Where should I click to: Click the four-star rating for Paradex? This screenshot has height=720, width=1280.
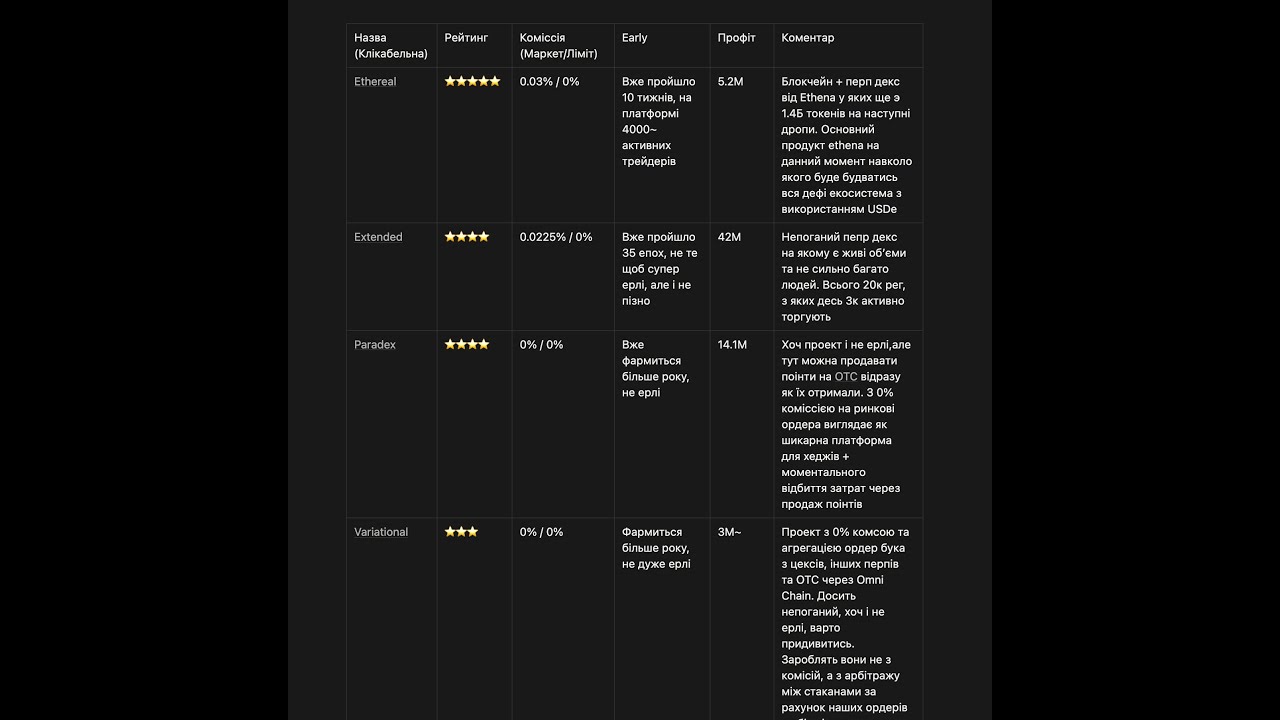467,345
